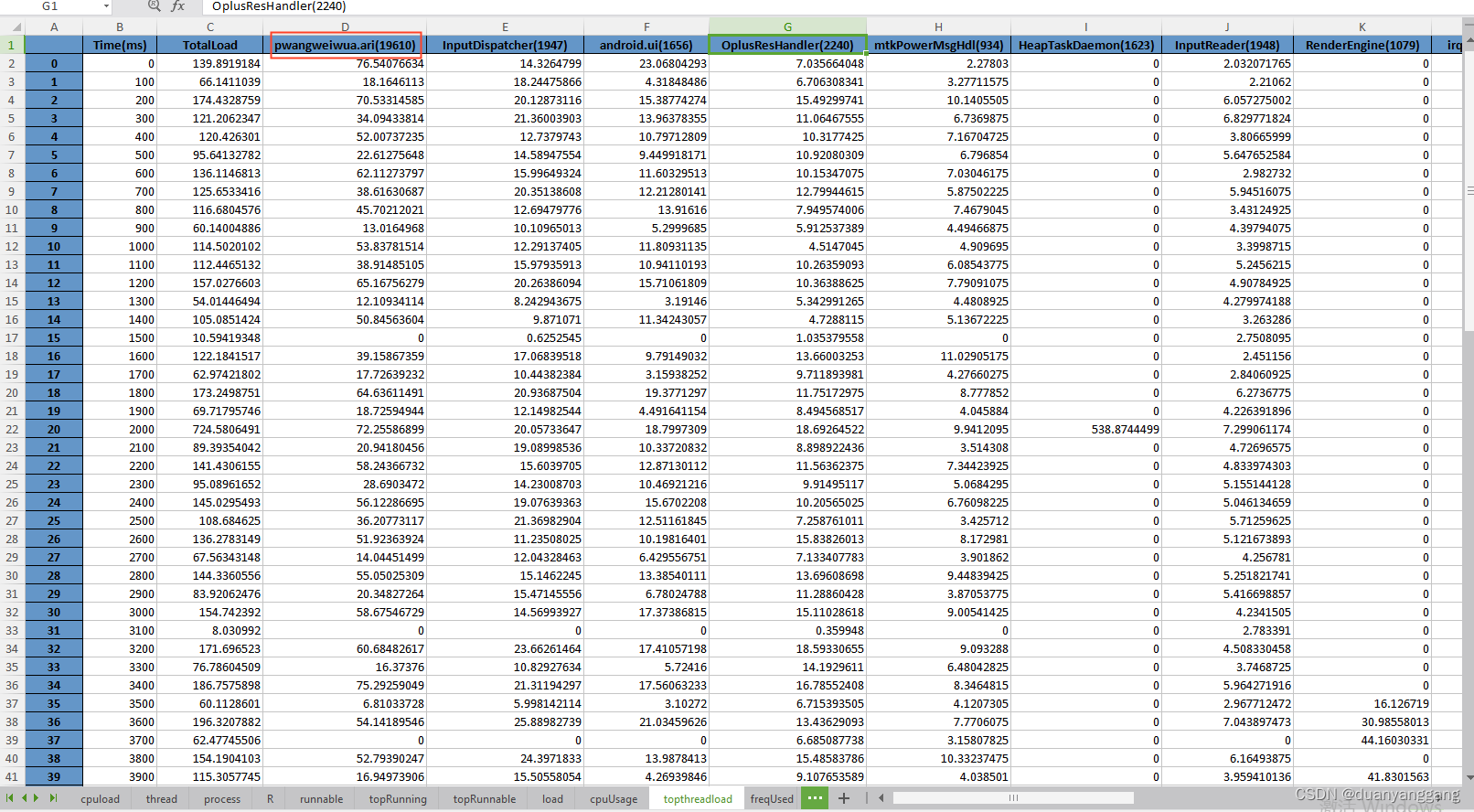Click the HeapTaskDaemon(1623) header cell

[x=1086, y=45]
